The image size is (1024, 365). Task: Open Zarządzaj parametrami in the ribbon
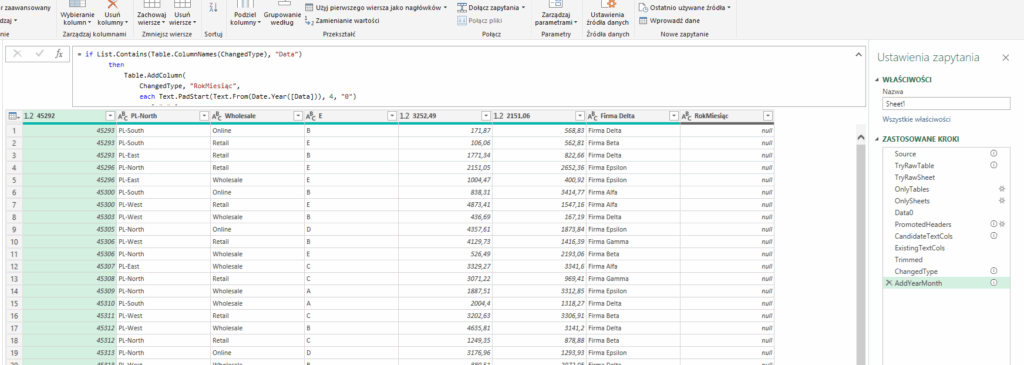[556, 14]
